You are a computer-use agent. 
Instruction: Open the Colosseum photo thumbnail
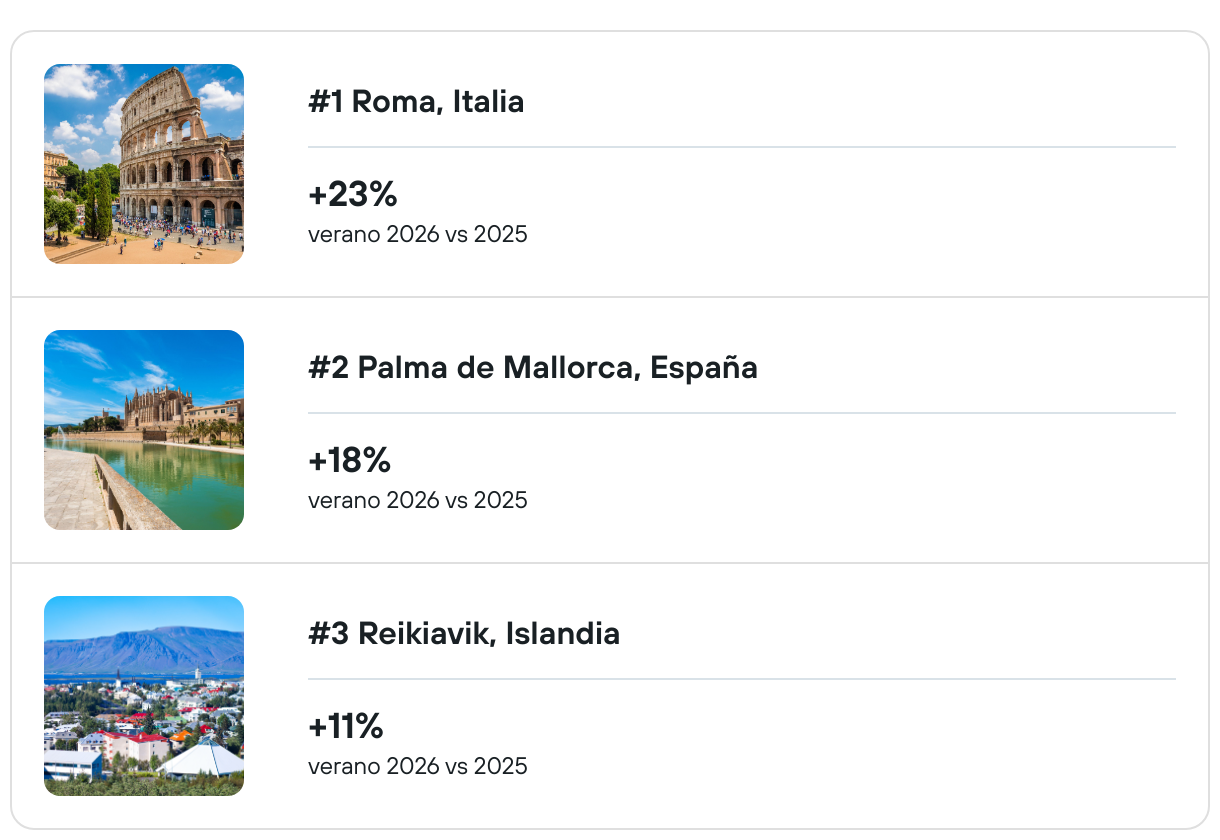(144, 164)
